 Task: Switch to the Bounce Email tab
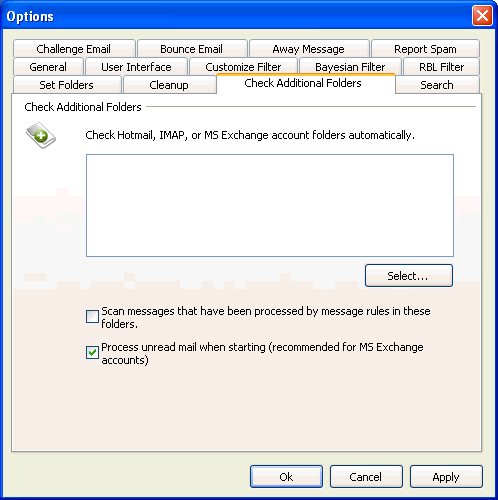(x=192, y=49)
